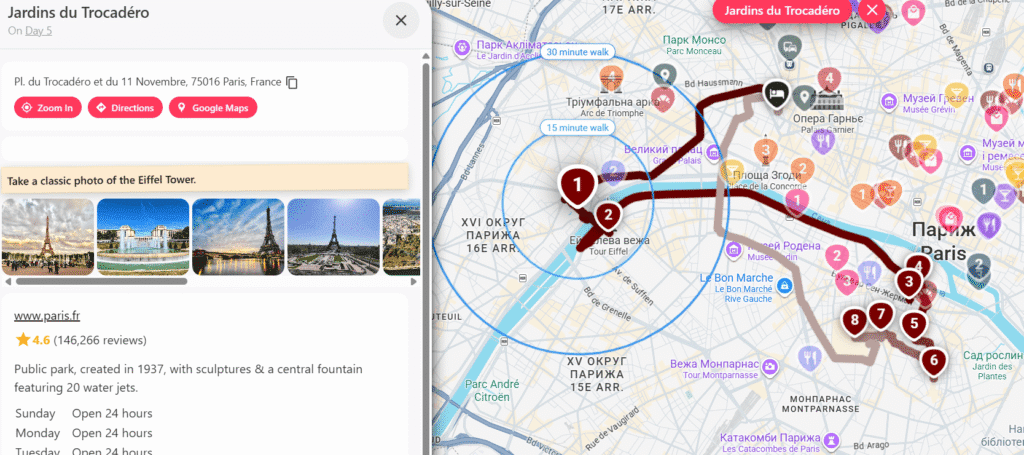The height and width of the screenshot is (455, 1024).
Task: Click the photo strip horizontal scrollbar thumb
Action: pos(101,282)
